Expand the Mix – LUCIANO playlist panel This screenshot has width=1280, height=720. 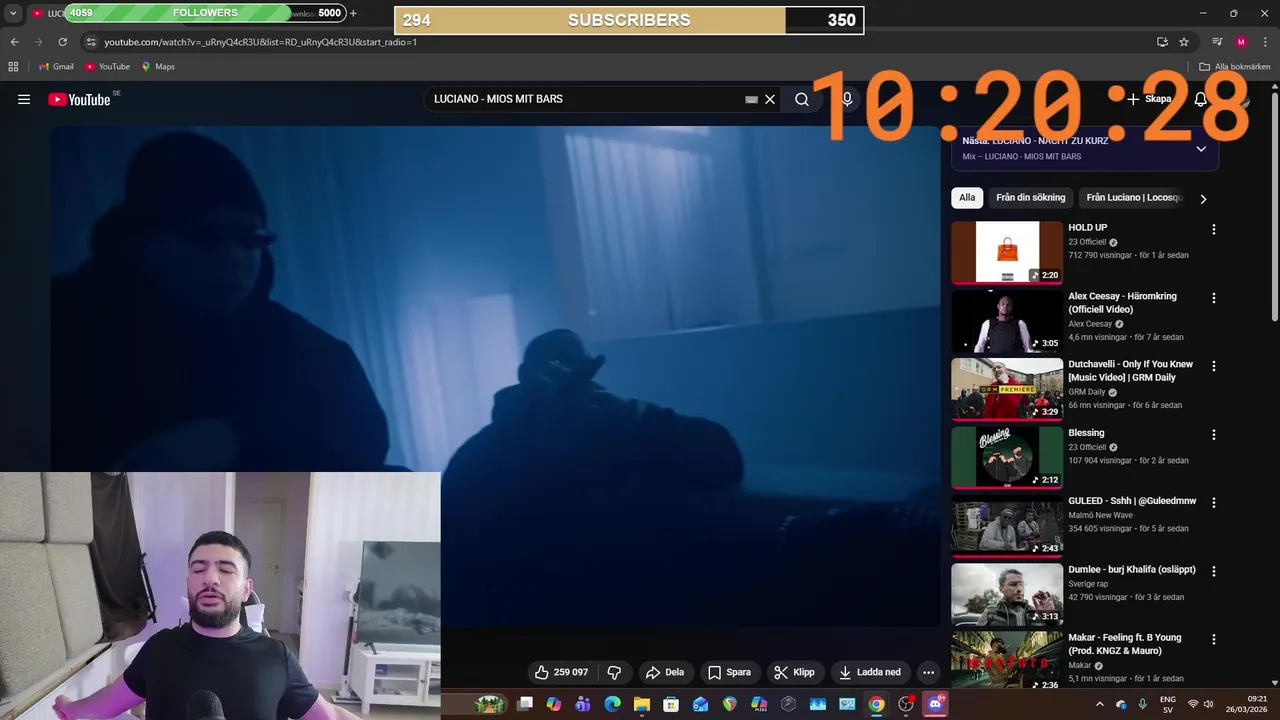[x=1201, y=149]
